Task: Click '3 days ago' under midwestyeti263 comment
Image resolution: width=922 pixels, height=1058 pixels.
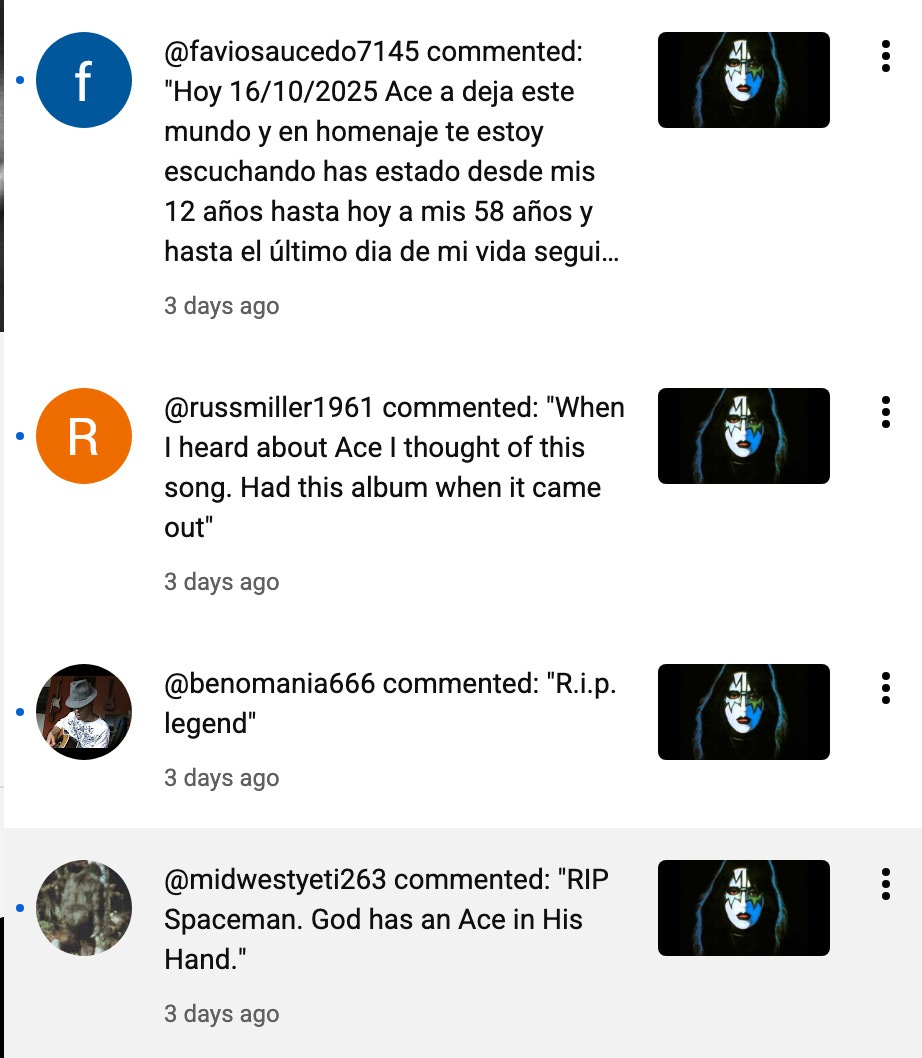Action: [x=221, y=1013]
